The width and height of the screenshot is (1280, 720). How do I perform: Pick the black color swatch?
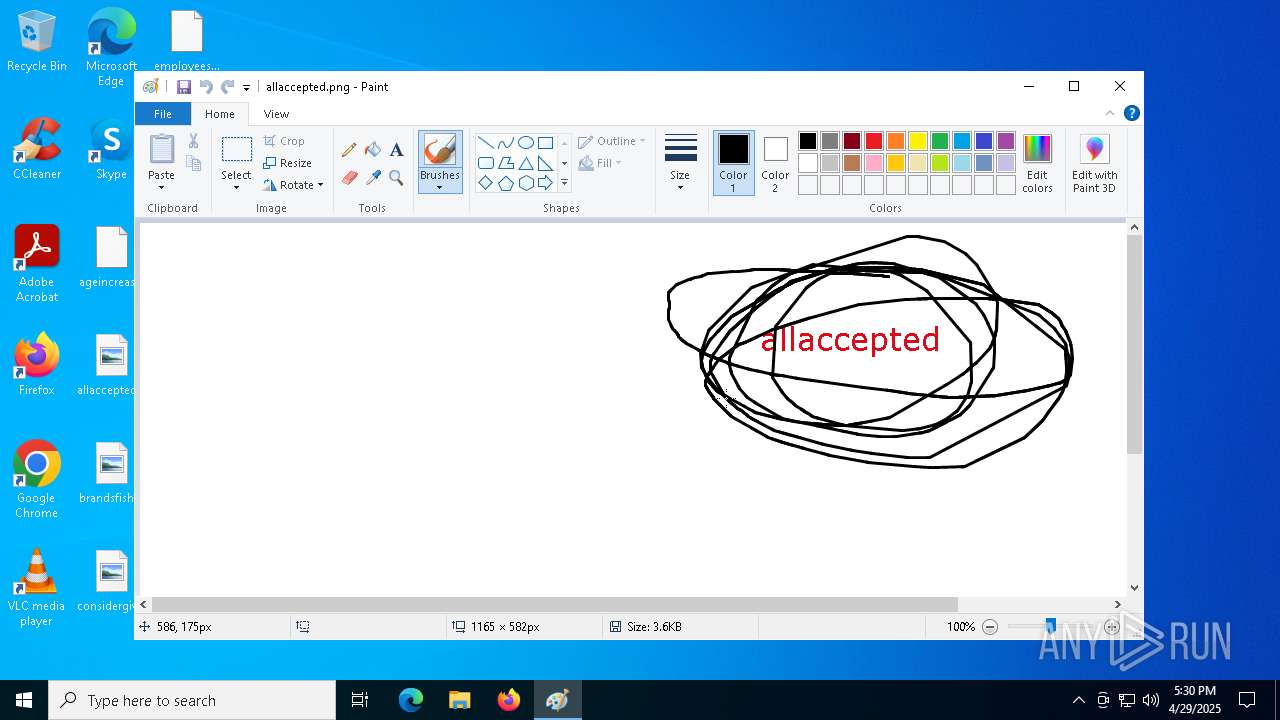(x=808, y=141)
